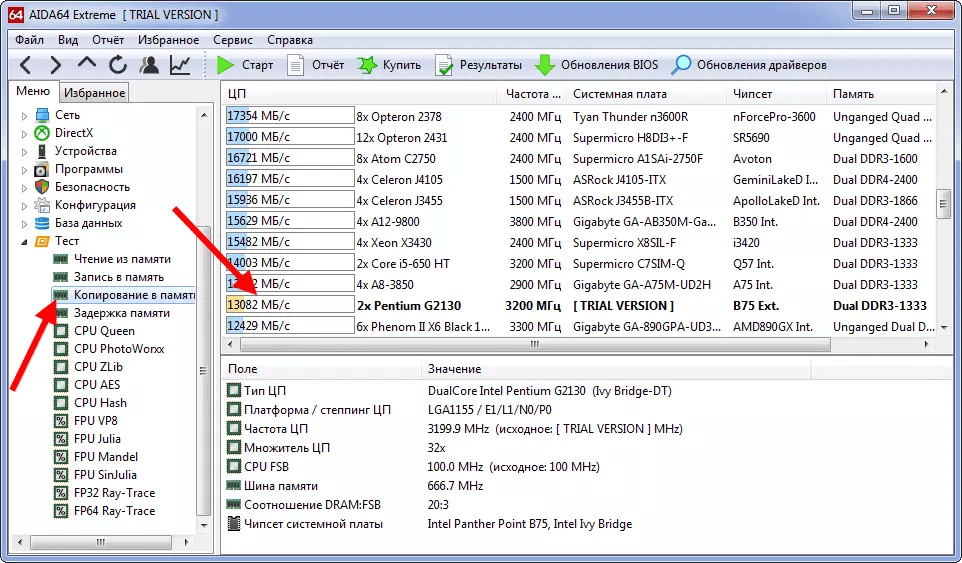
Task: Expand the DirectX tree node
Action: [25, 133]
